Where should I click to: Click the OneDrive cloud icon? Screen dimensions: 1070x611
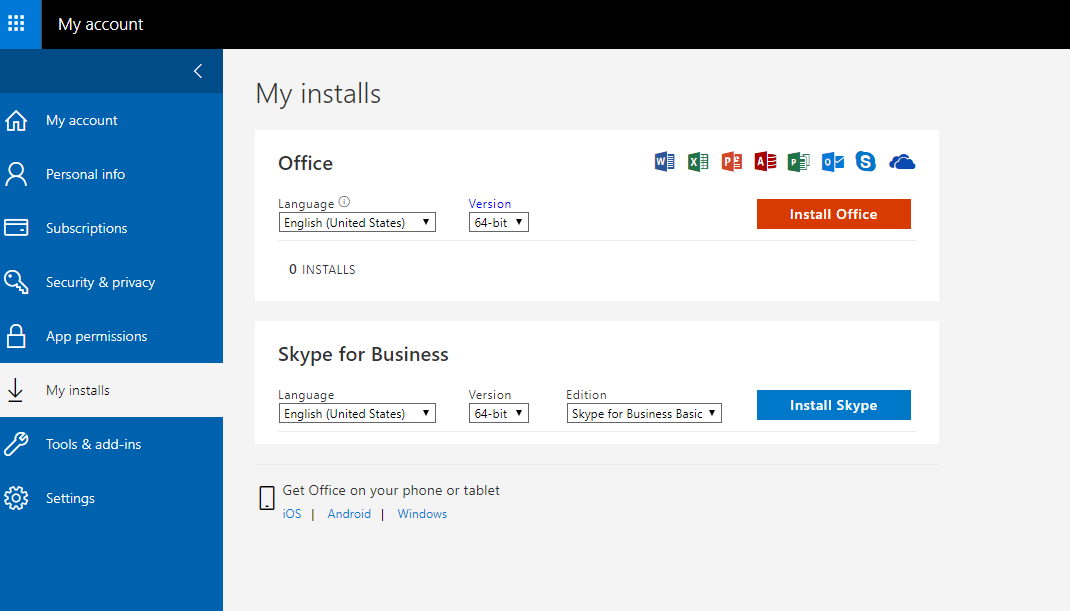pyautogui.click(x=902, y=162)
